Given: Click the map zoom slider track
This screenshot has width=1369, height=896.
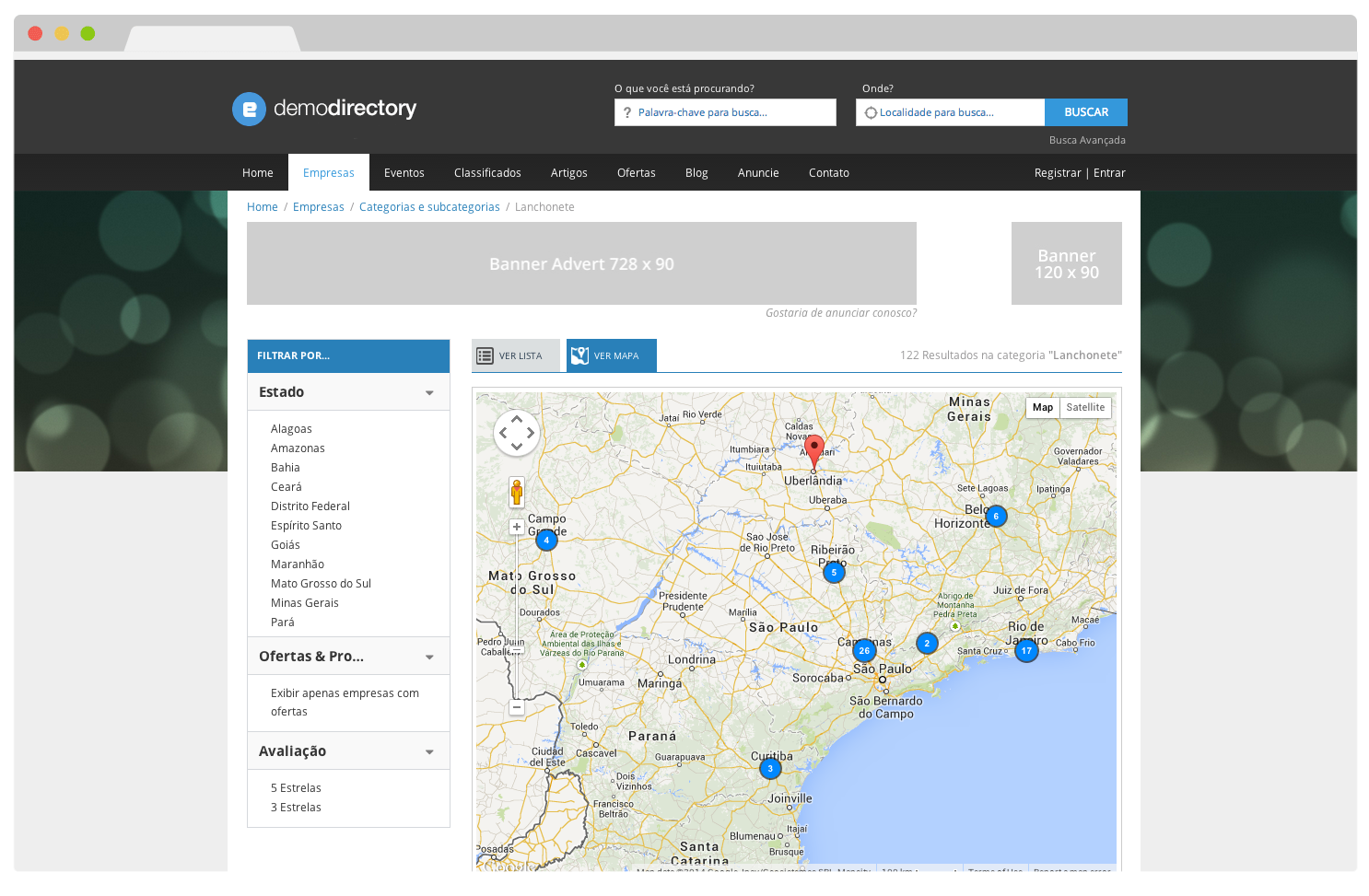Looking at the screenshot, I should point(517,617).
